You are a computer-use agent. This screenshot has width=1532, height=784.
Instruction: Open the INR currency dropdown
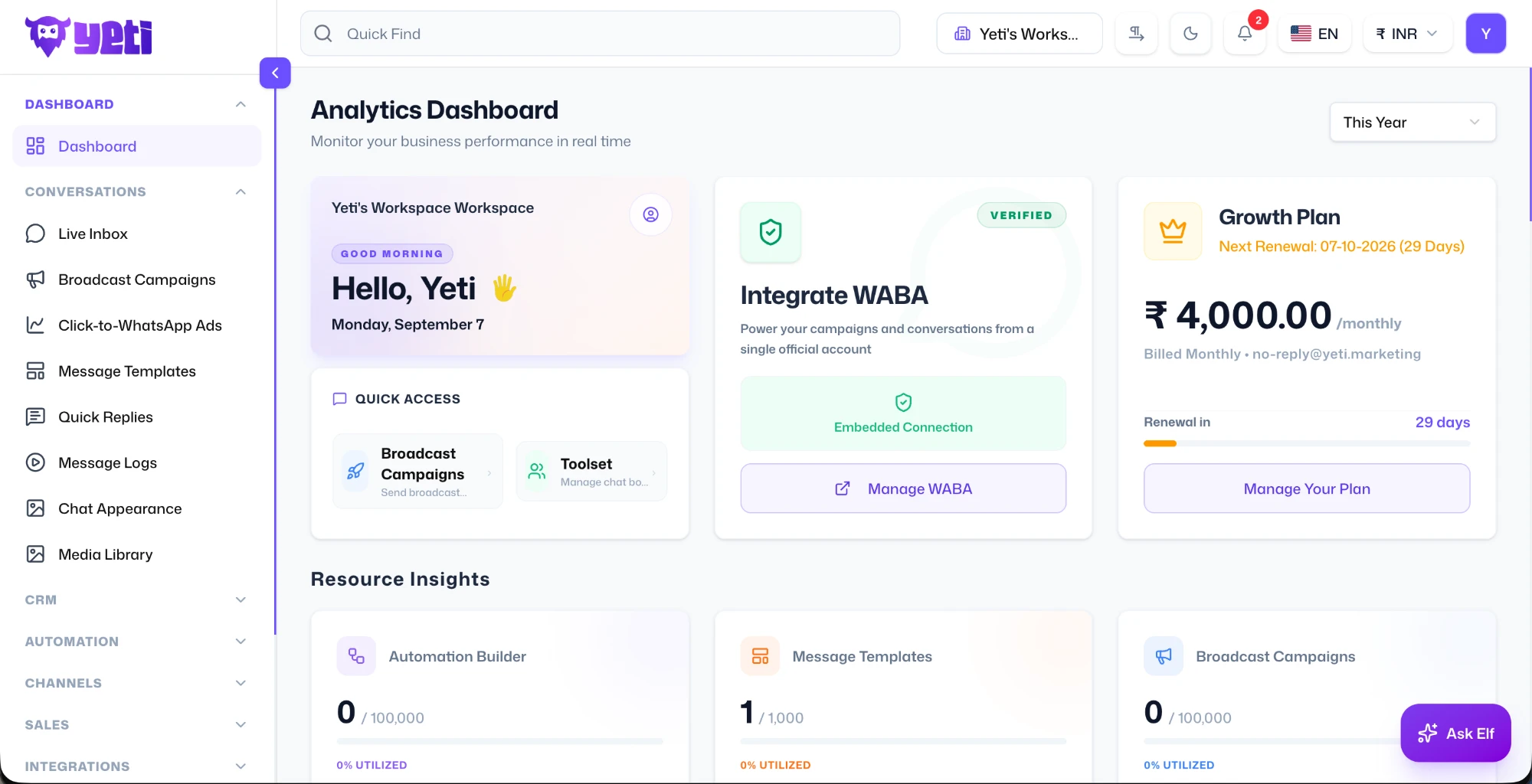click(1407, 34)
